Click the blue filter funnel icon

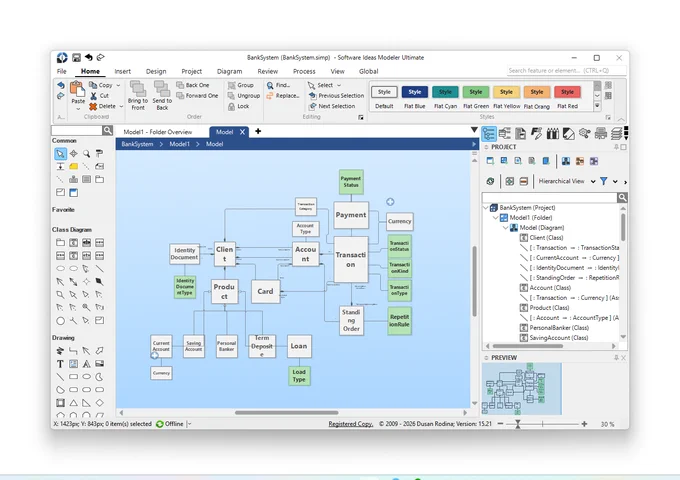(603, 181)
